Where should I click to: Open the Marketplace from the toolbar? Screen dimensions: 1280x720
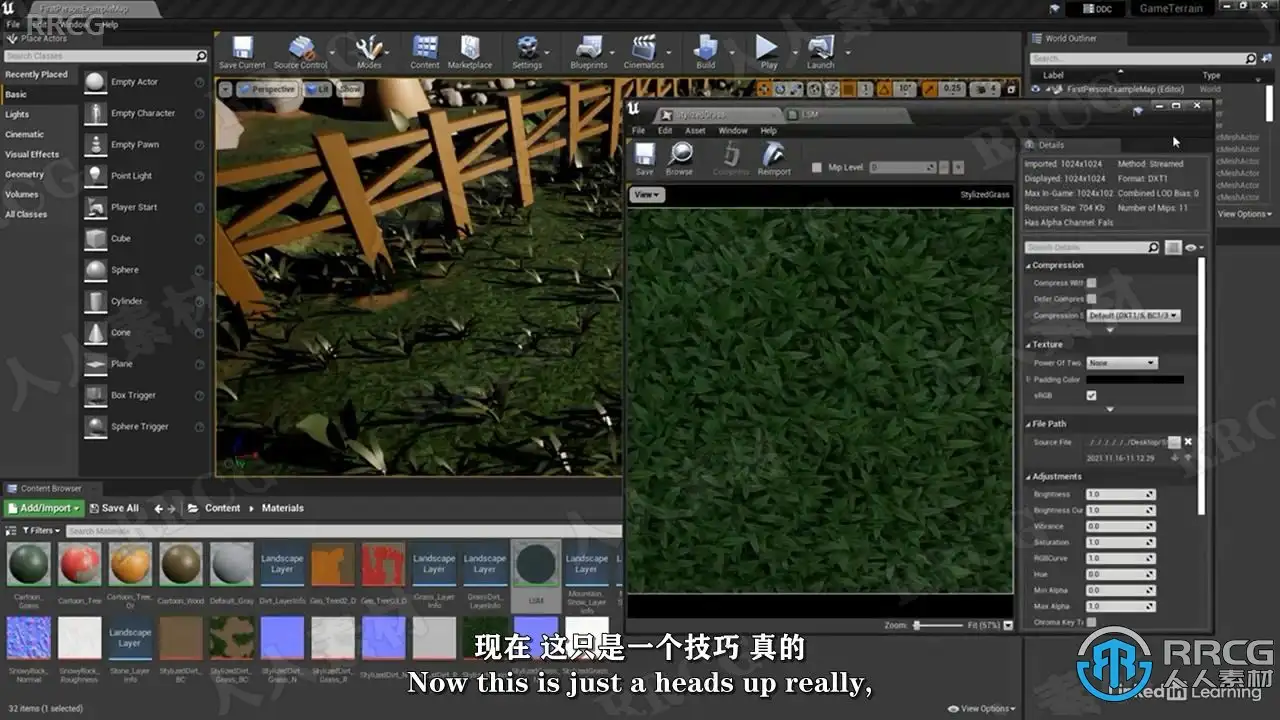470,53
